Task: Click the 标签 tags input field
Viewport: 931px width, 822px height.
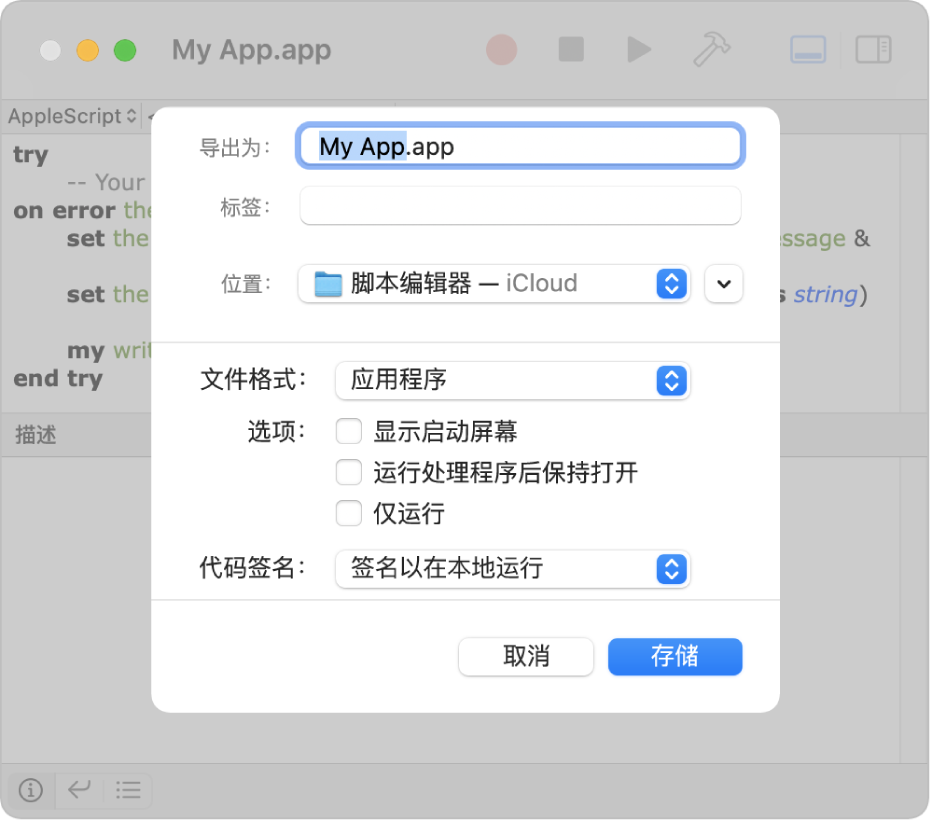Action: (x=519, y=206)
